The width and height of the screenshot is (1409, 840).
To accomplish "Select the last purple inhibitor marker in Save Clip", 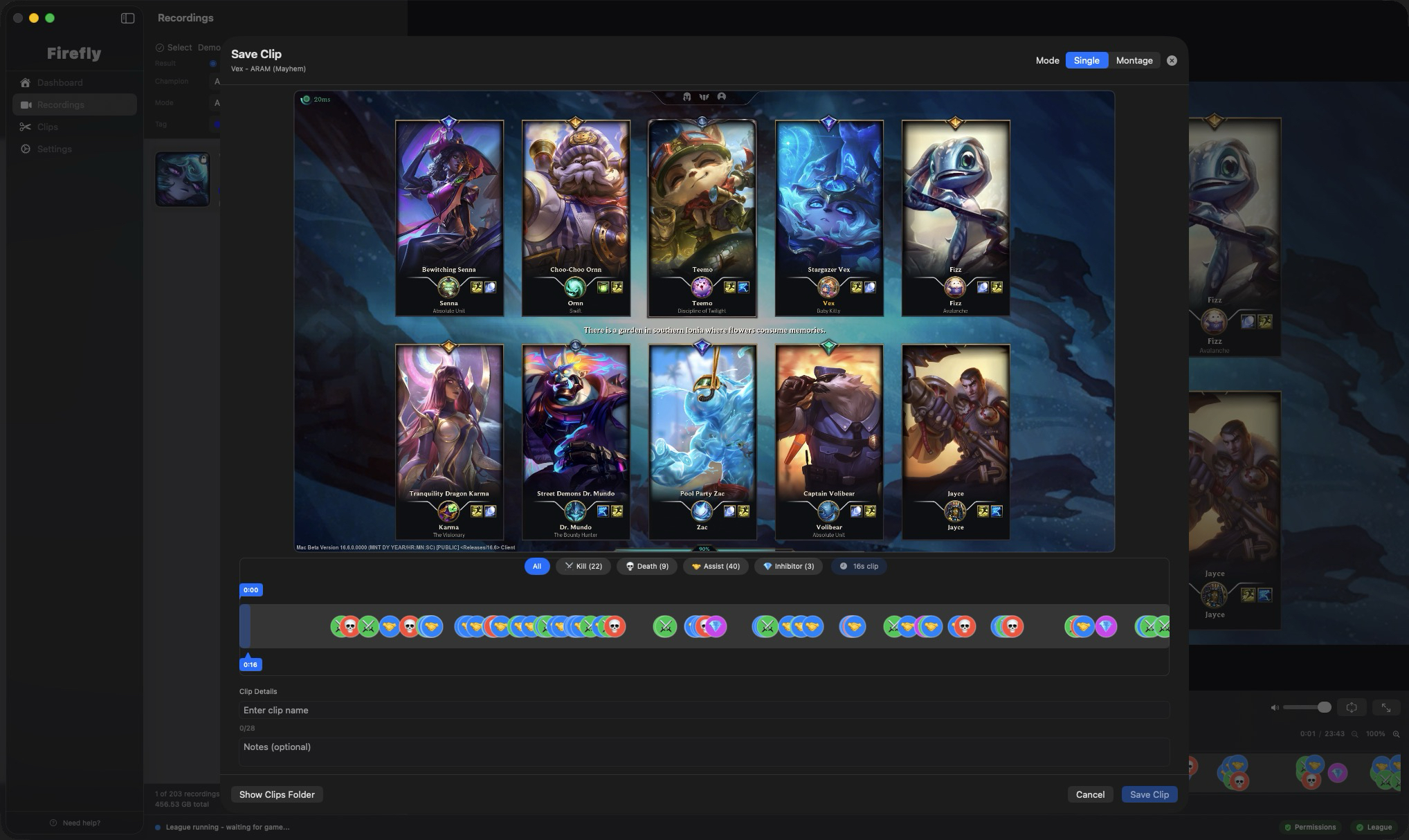I will (1106, 626).
